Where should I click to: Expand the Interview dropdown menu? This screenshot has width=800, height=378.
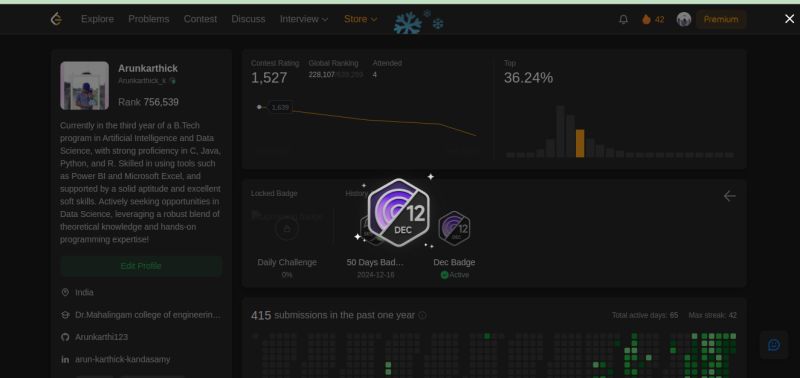pyautogui.click(x=304, y=19)
